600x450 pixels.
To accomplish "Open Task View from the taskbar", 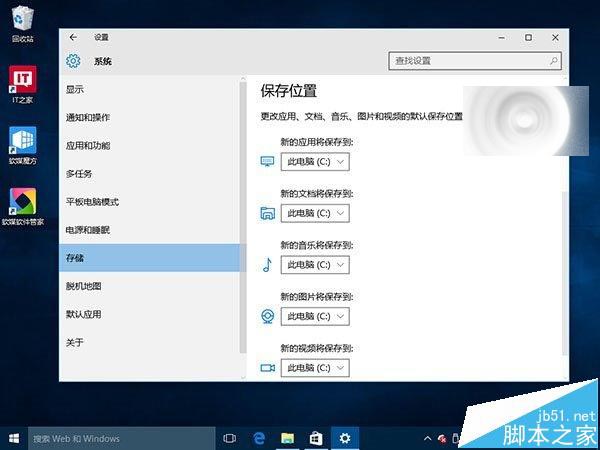I will coord(229,439).
